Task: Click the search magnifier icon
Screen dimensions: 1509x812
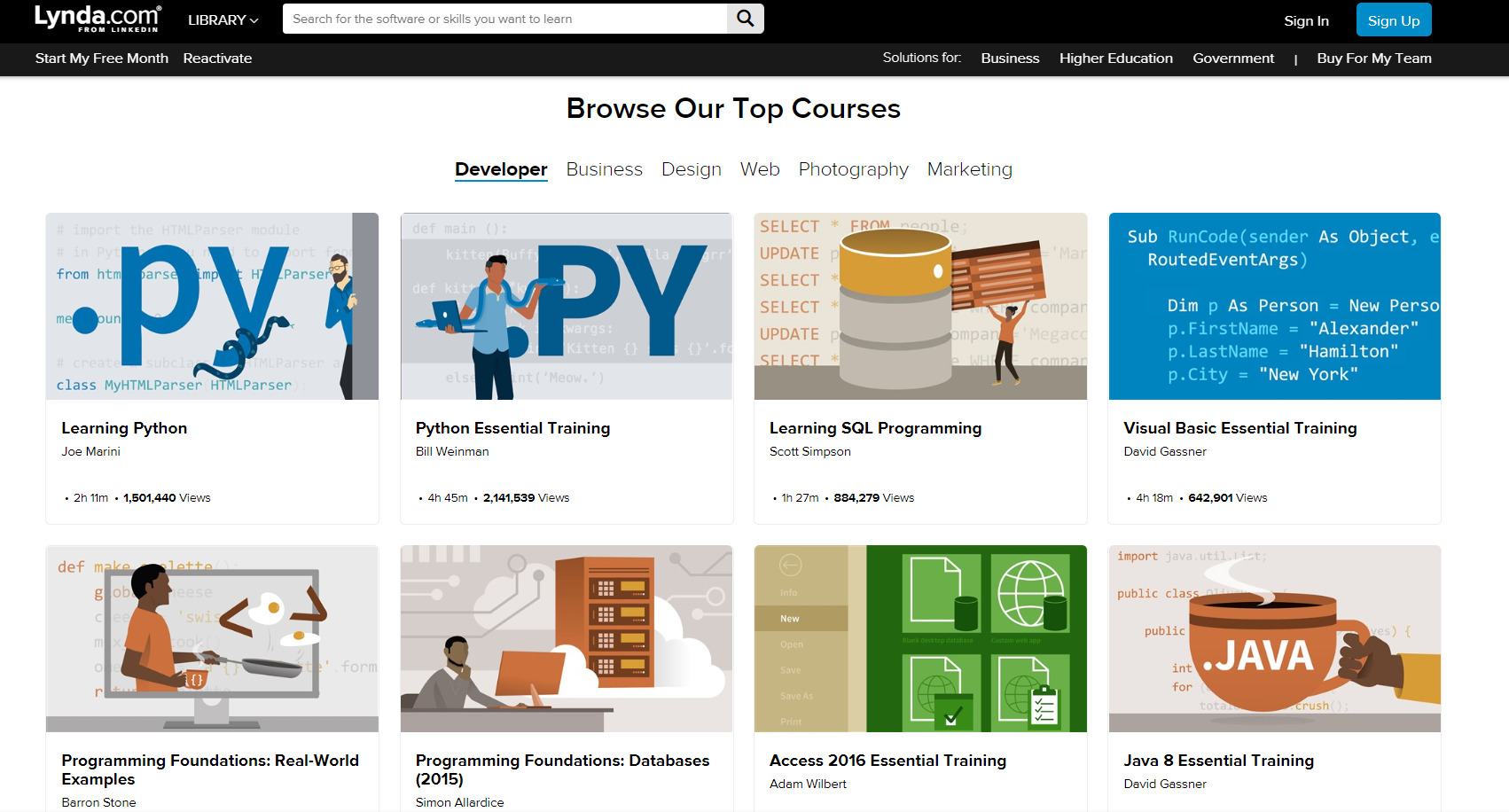Action: (x=746, y=19)
